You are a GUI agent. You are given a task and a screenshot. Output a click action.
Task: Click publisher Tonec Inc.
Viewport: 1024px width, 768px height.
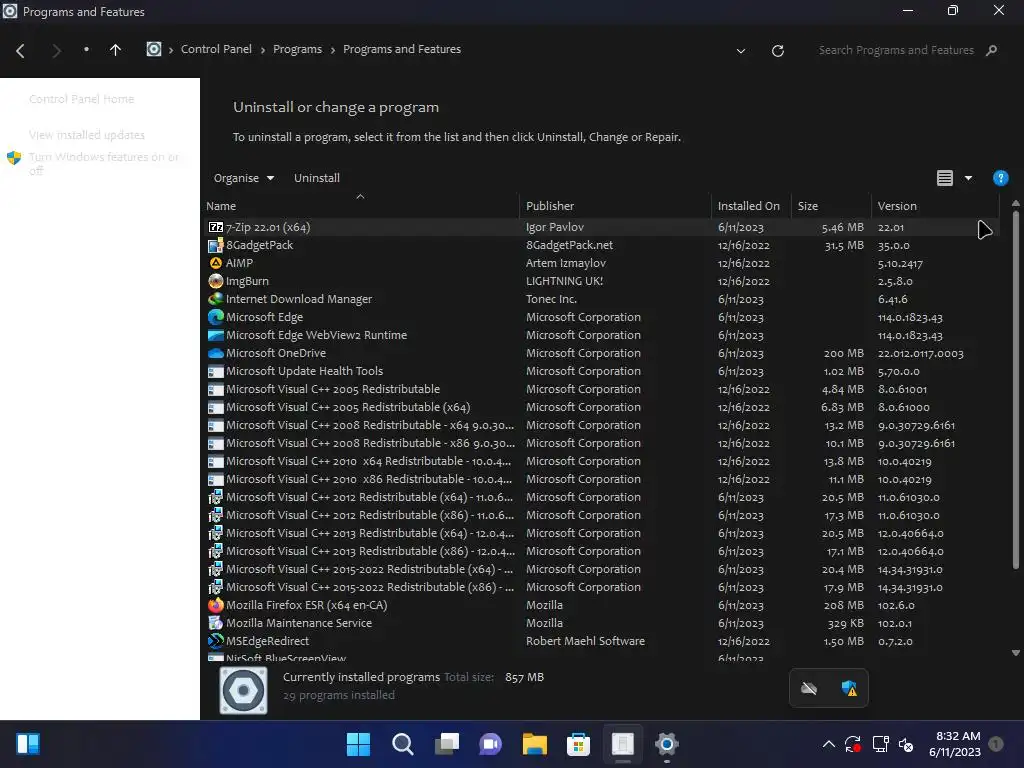tap(551, 299)
